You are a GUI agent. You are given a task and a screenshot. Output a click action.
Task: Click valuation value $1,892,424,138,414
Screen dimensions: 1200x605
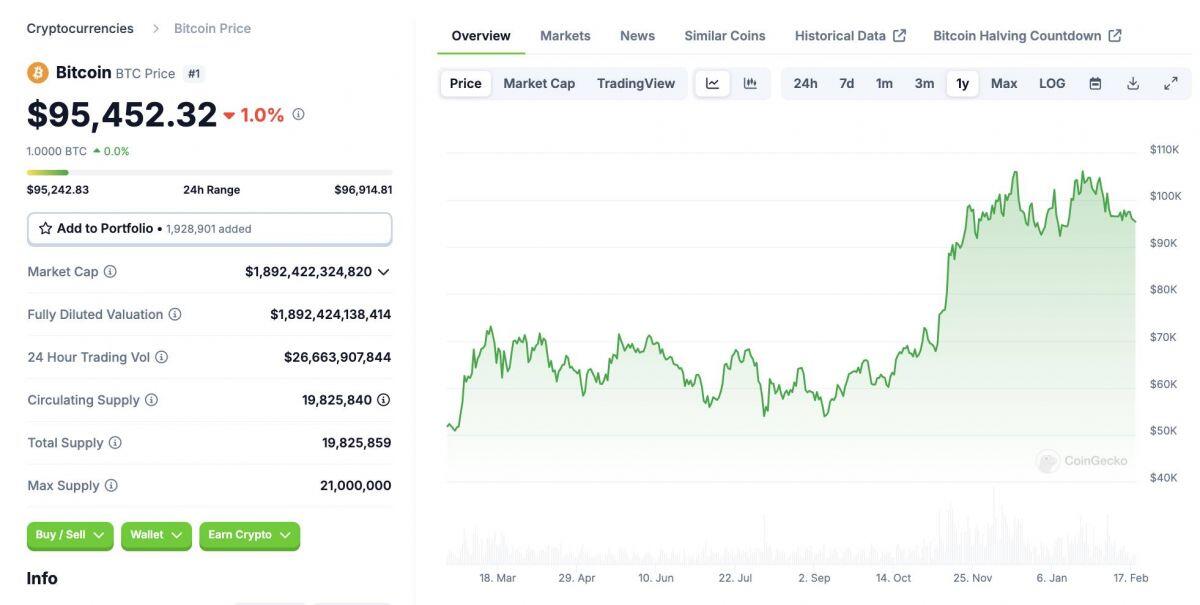click(x=330, y=314)
